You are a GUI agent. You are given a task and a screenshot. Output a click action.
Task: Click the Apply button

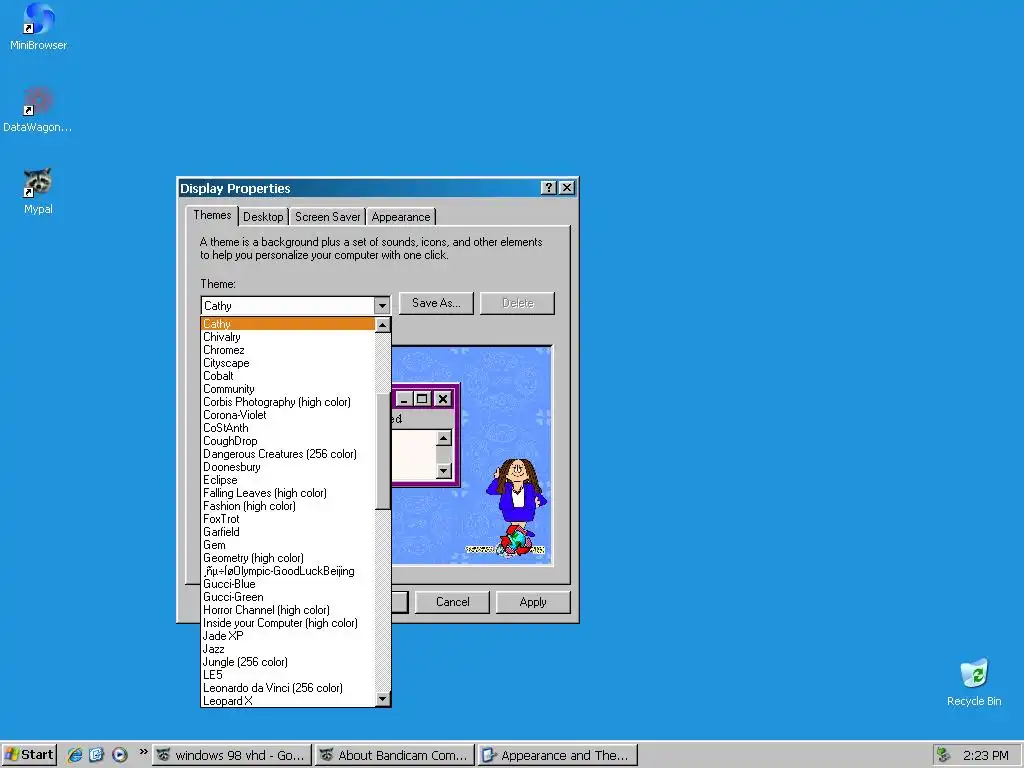pyautogui.click(x=533, y=602)
